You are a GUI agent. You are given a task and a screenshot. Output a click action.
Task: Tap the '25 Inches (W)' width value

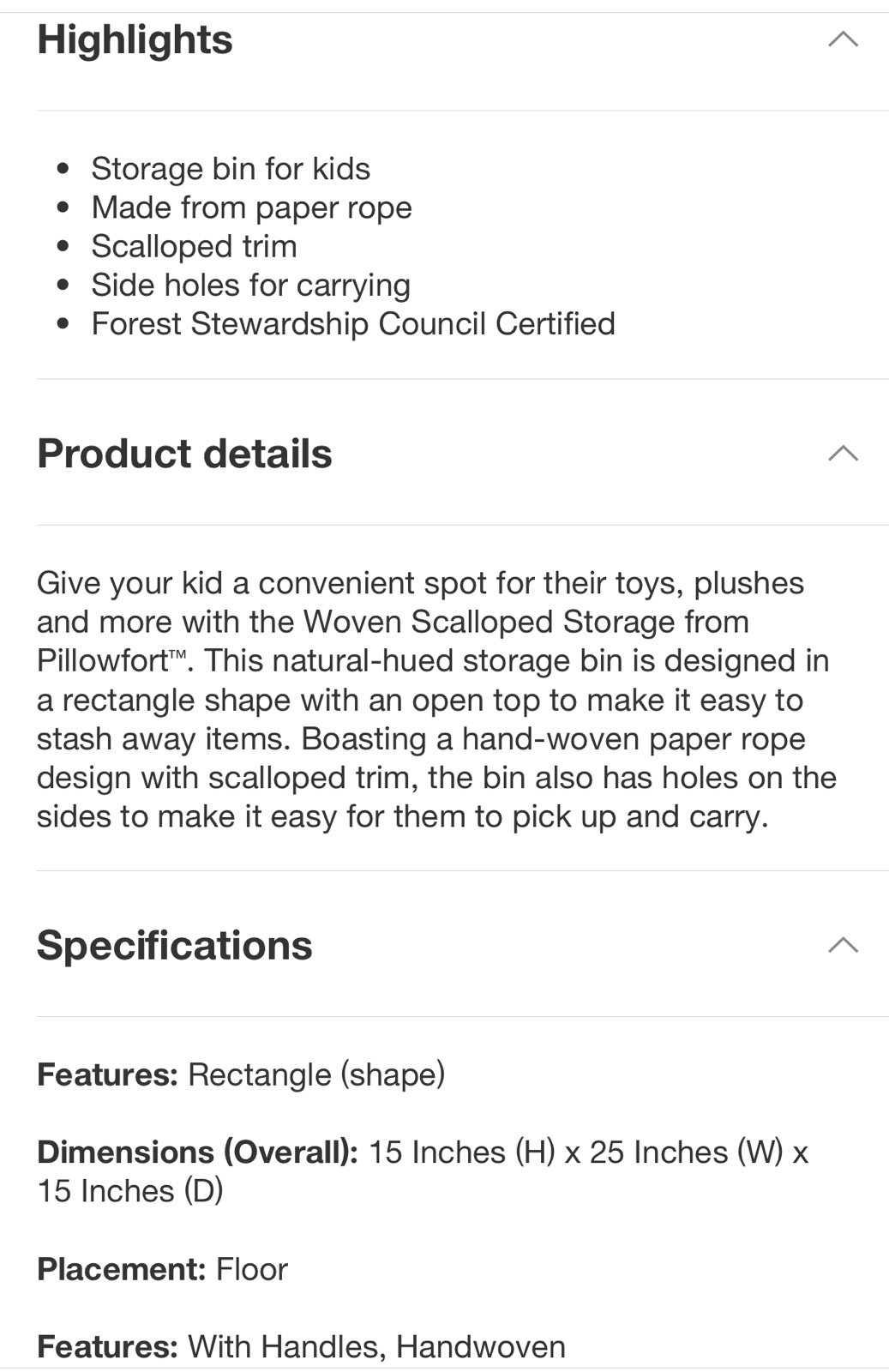686,1152
